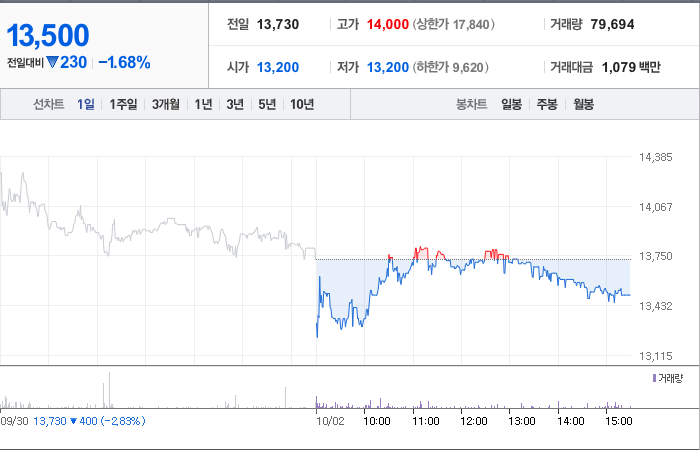Image resolution: width=700 pixels, height=450 pixels.
Task: Choose the 3년 chart range
Action: click(x=235, y=104)
